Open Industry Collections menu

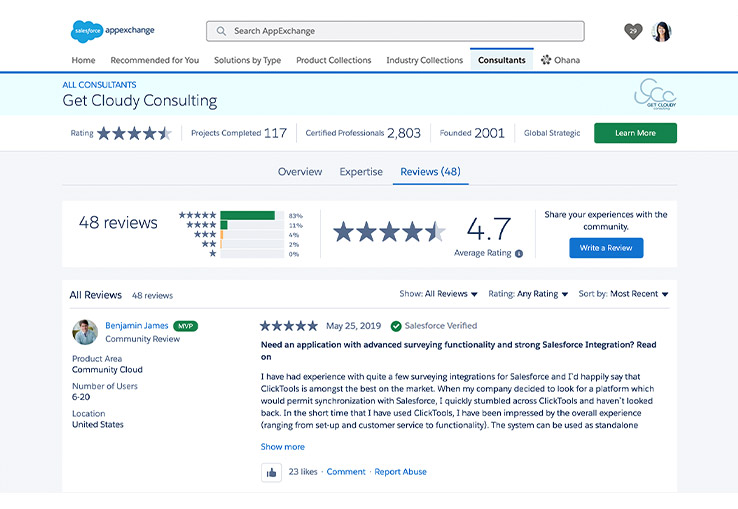[x=425, y=60]
